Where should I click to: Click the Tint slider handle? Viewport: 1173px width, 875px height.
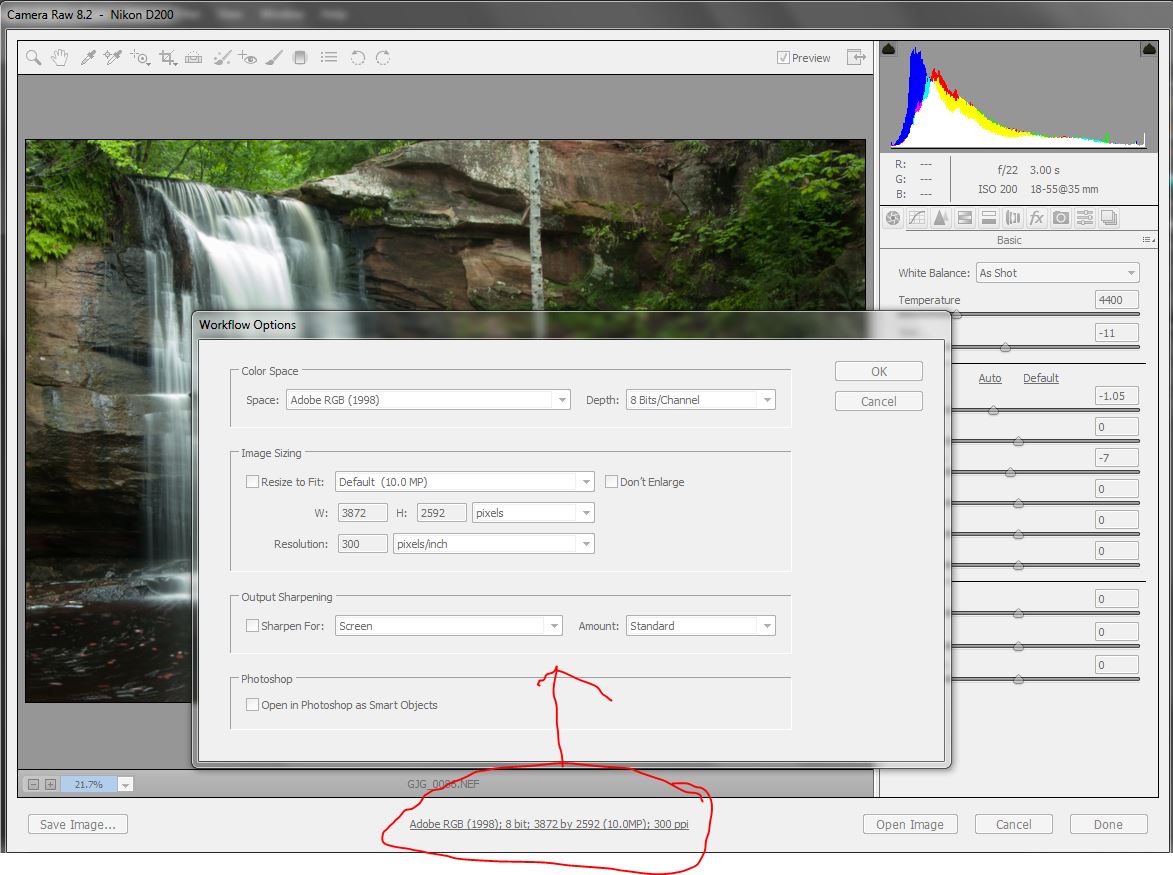coord(1005,347)
